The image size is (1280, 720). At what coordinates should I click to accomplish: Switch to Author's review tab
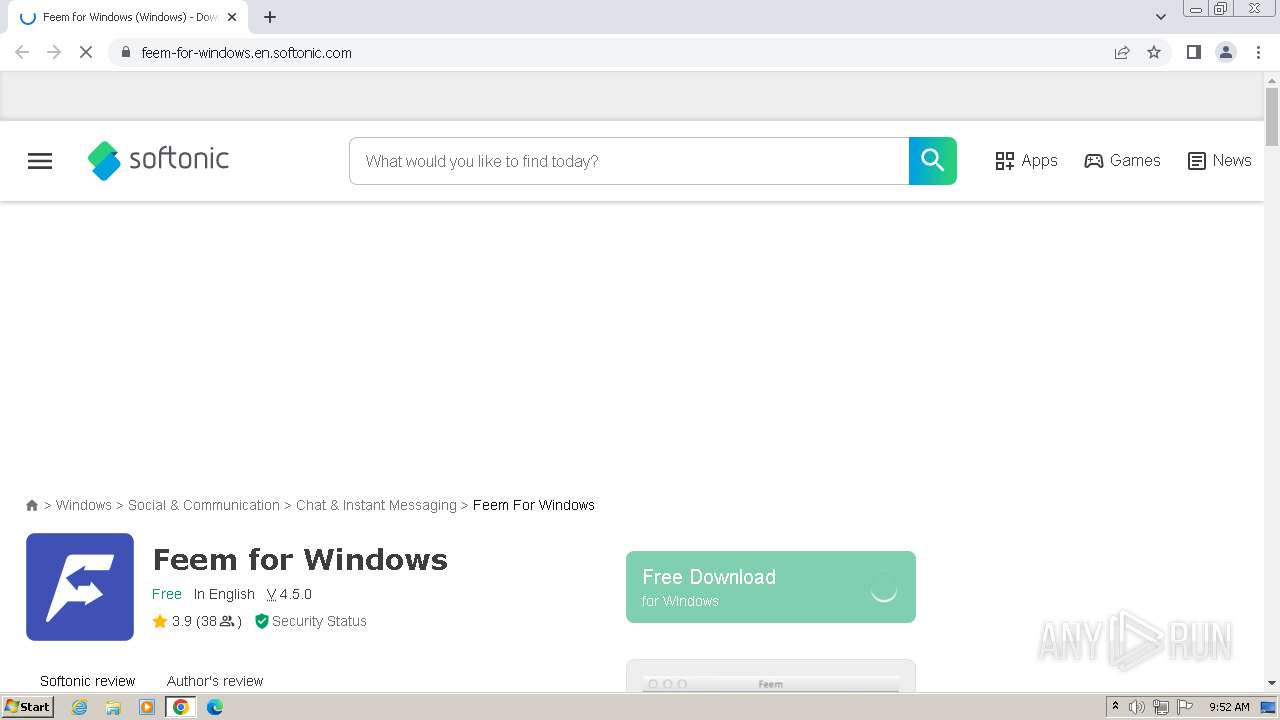click(215, 681)
